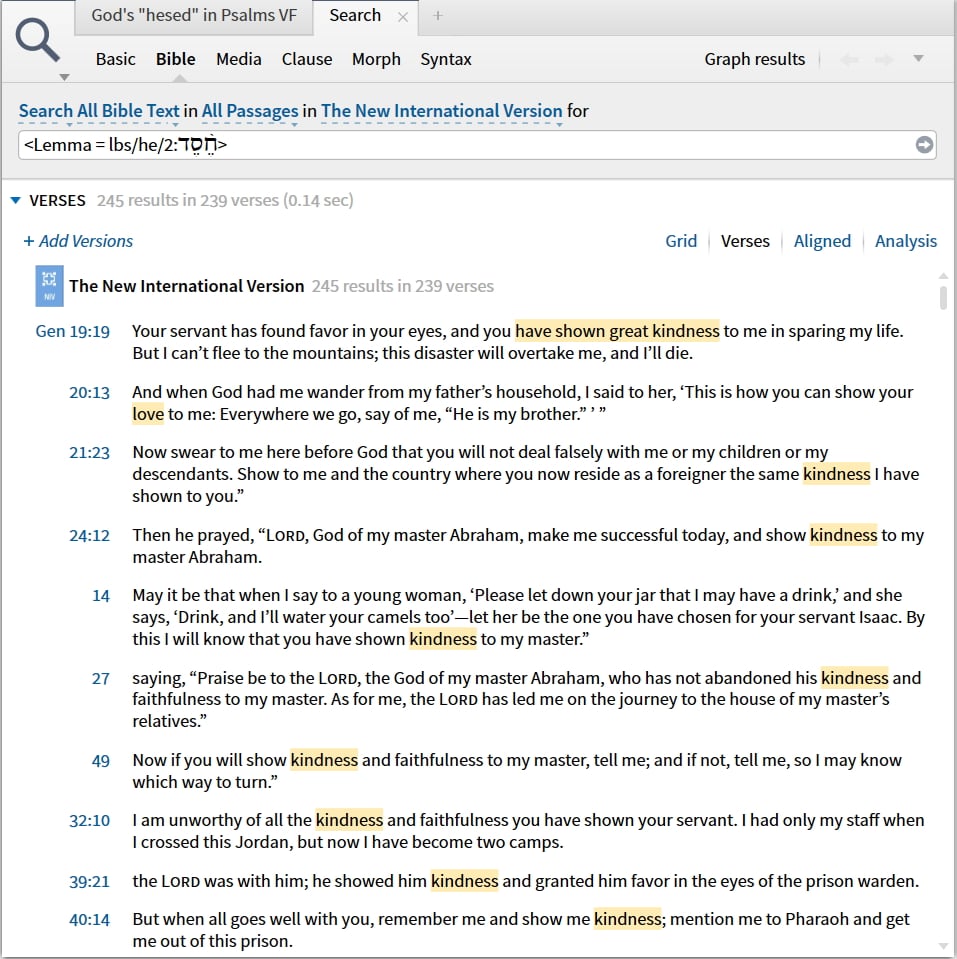Collapse the VERSES results section
This screenshot has width=957, height=959.
coord(16,201)
